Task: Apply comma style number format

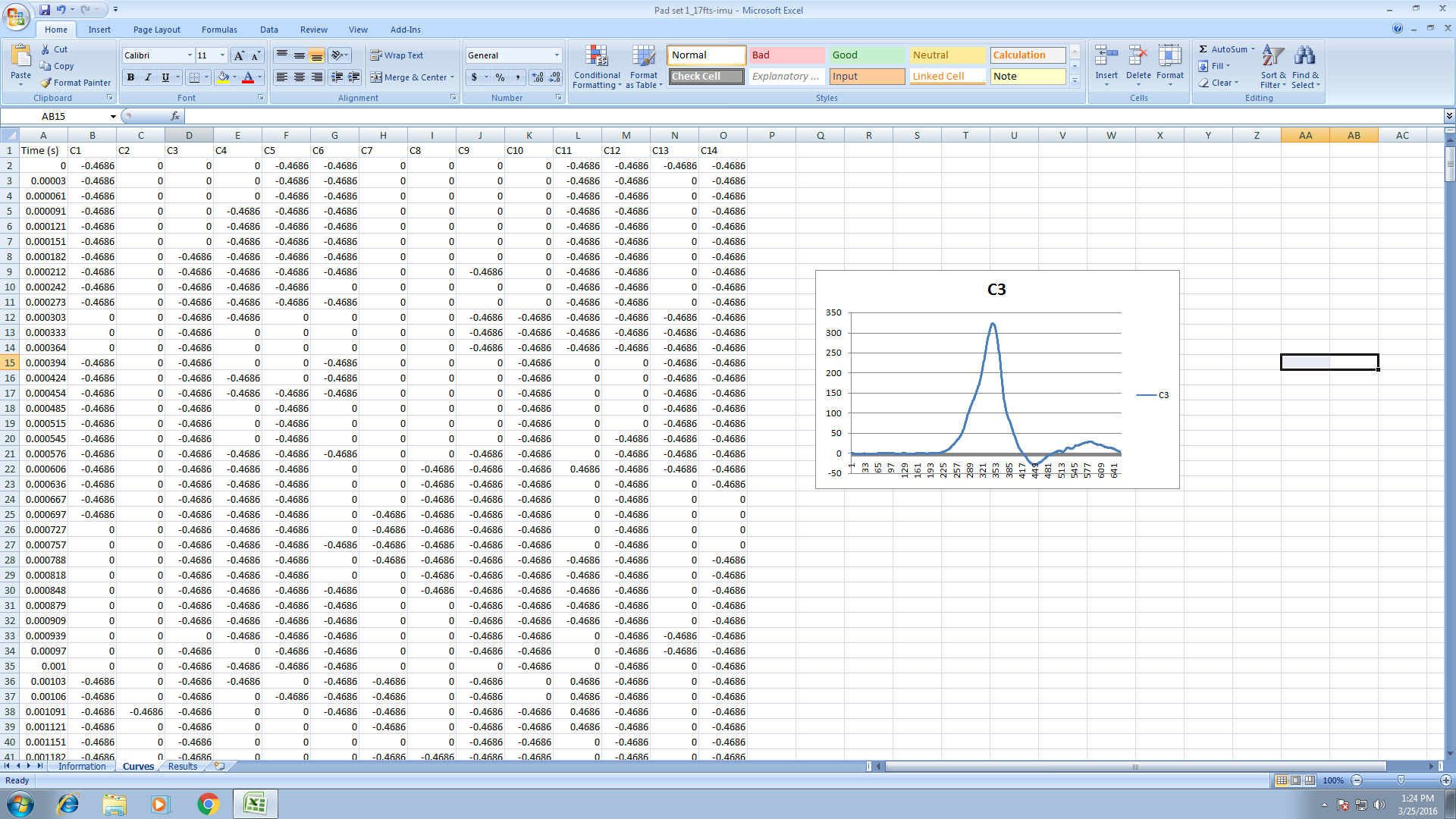Action: (x=518, y=77)
